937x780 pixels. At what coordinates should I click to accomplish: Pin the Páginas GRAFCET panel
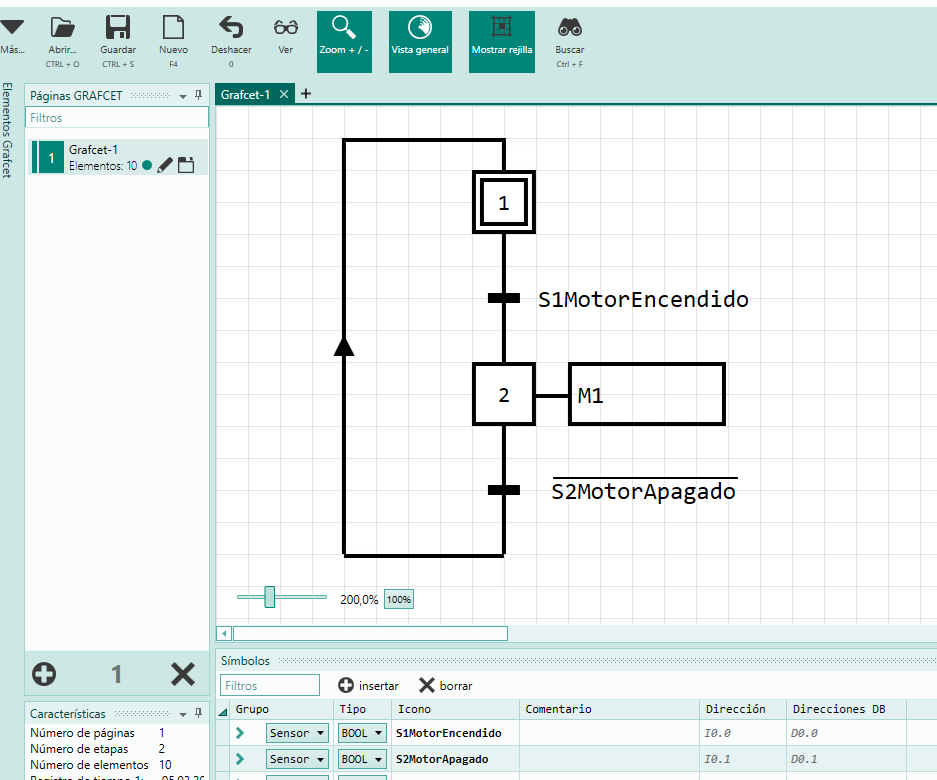coord(197,95)
